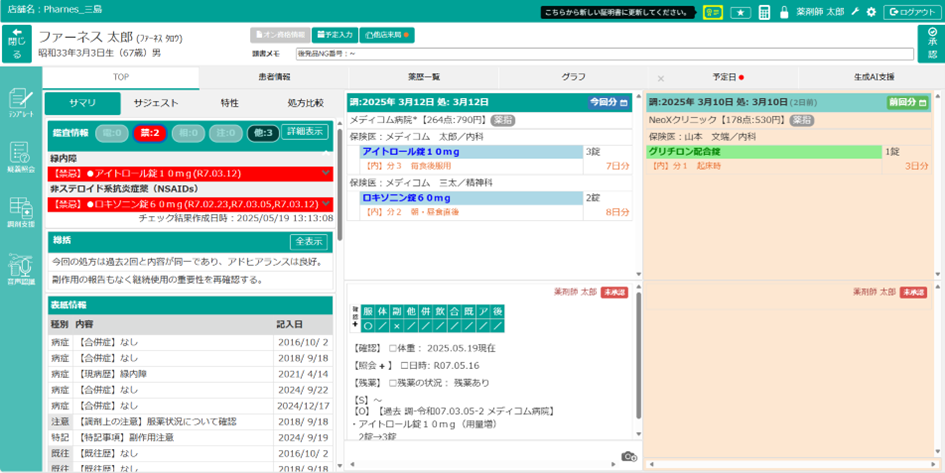Click the camera icon below the notes
The image size is (945, 473).
[628, 457]
